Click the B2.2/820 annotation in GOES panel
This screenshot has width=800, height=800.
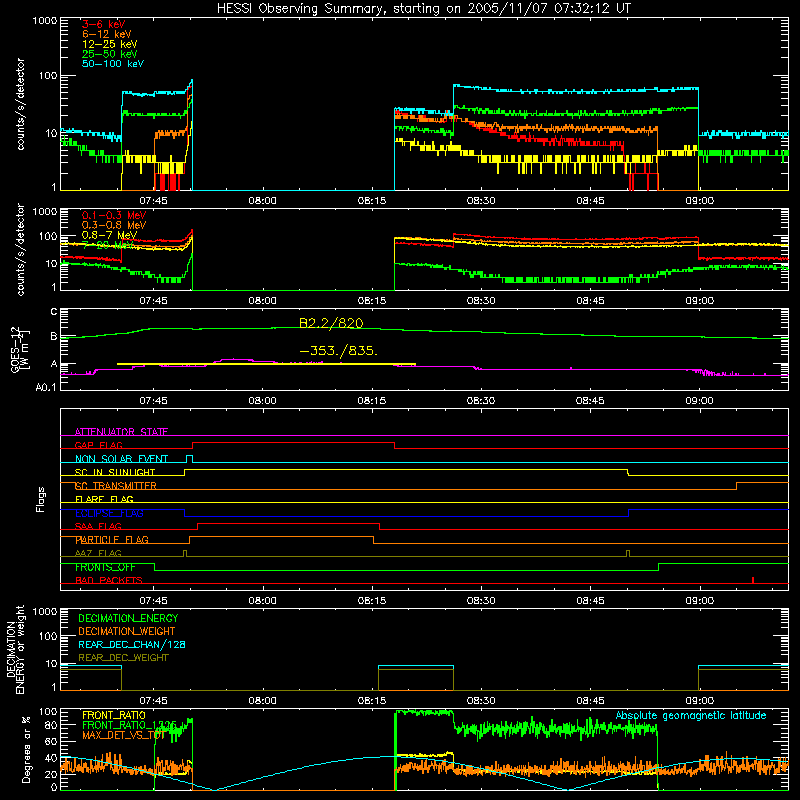[x=331, y=323]
